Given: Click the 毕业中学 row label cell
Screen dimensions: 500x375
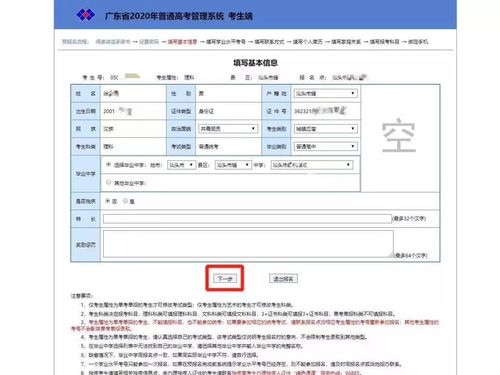Looking at the screenshot, I should coord(86,174).
